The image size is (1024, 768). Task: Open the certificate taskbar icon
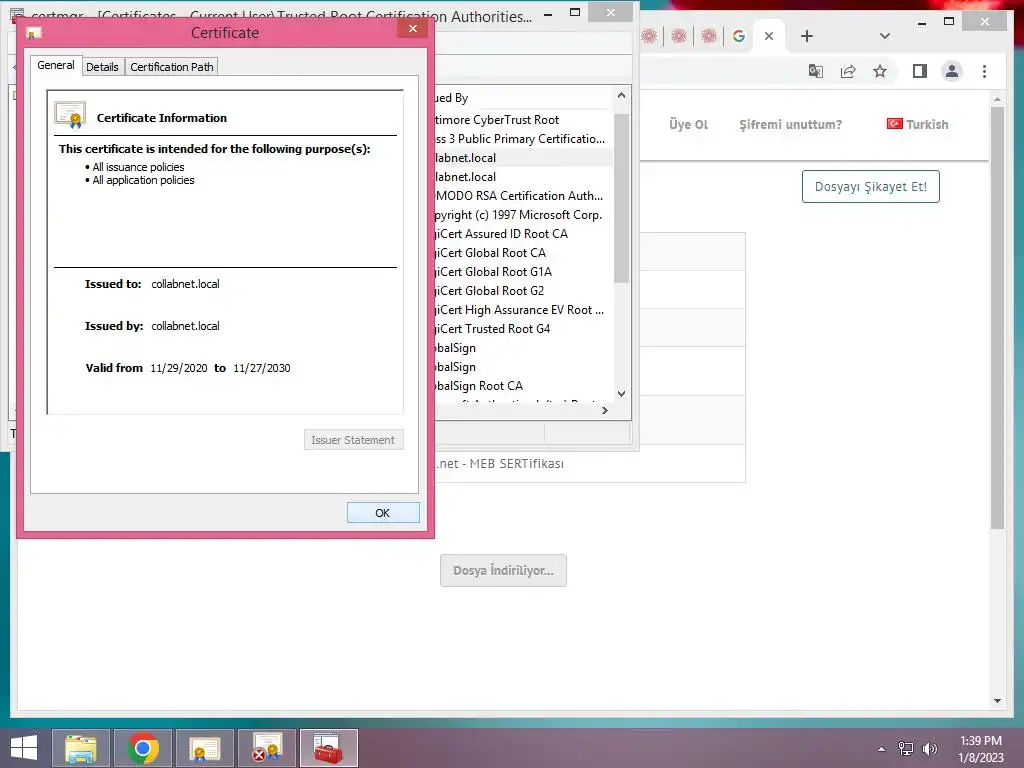tap(205, 748)
